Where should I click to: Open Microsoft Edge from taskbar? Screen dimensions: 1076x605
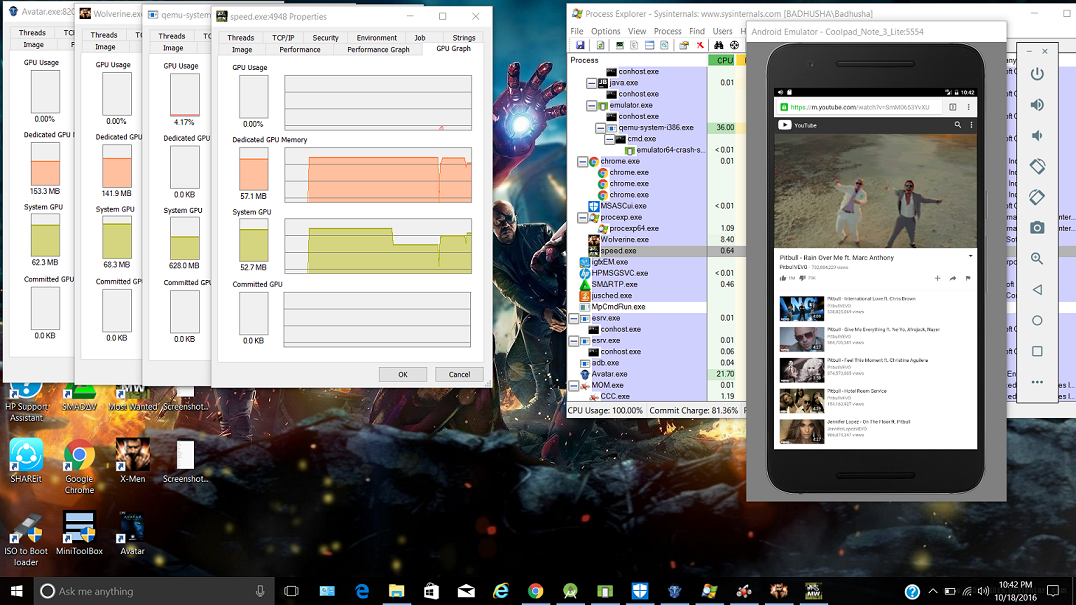(x=362, y=591)
